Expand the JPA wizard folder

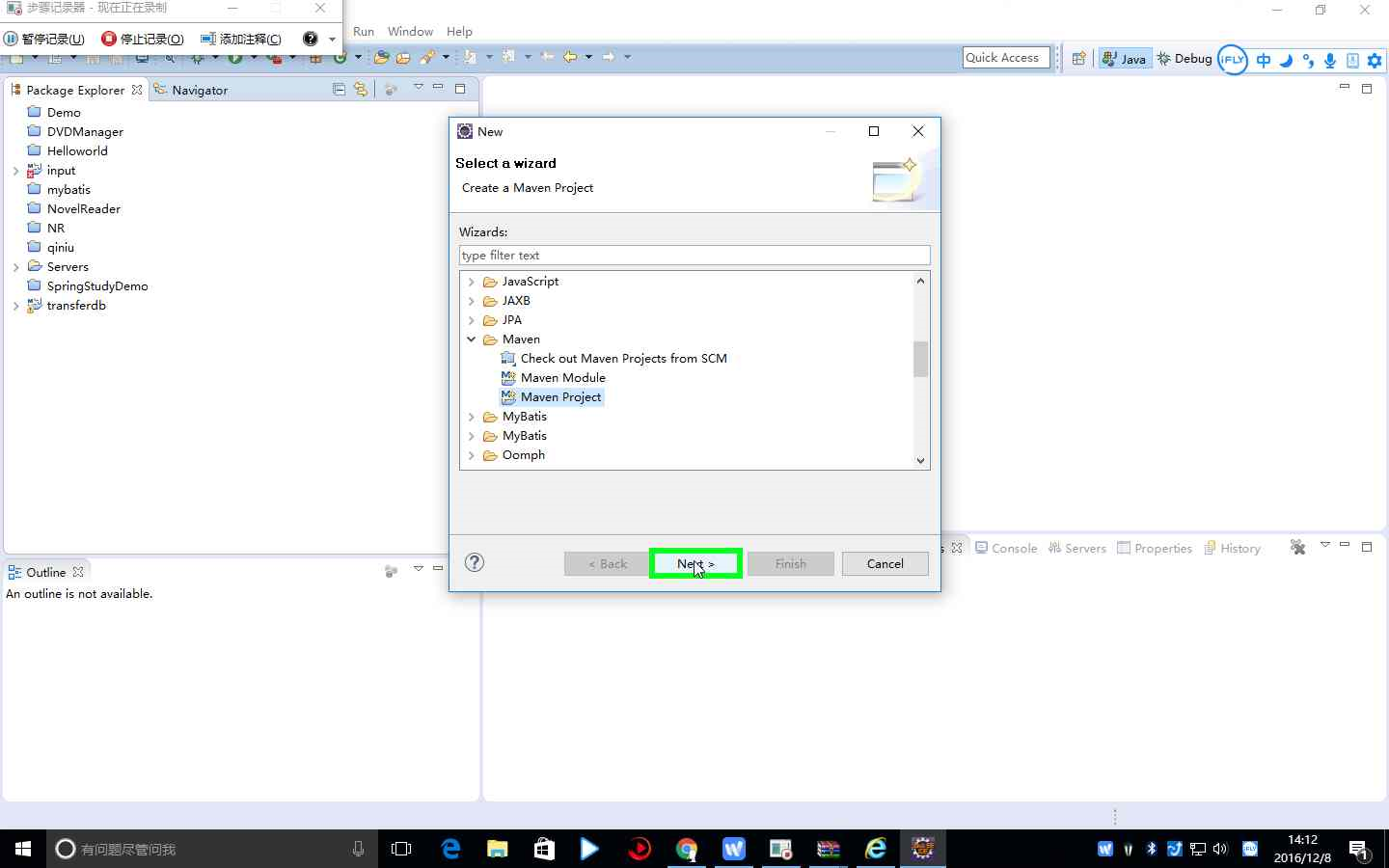(471, 320)
